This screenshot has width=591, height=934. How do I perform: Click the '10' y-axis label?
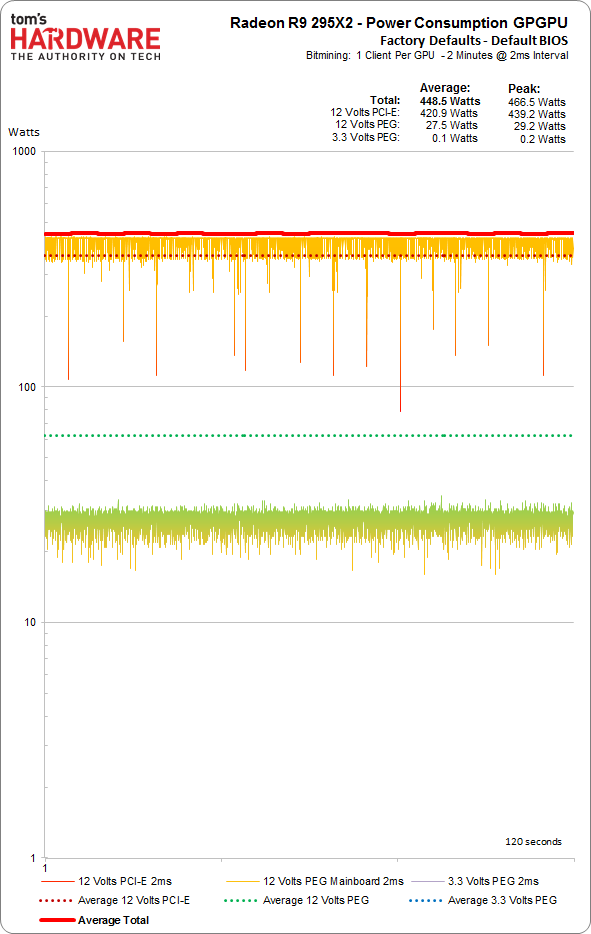pos(30,622)
